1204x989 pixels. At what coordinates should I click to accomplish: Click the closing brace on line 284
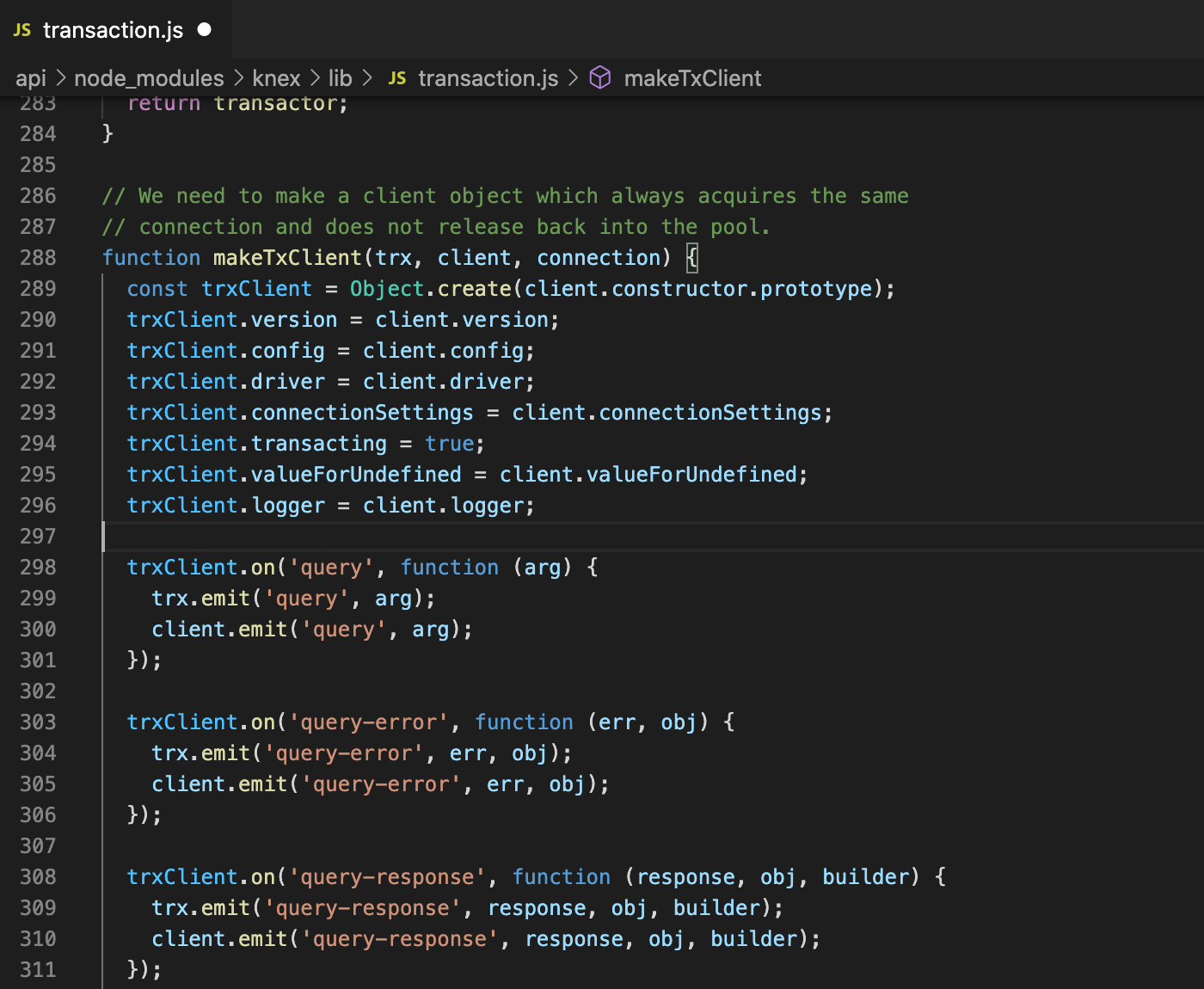pyautogui.click(x=107, y=133)
